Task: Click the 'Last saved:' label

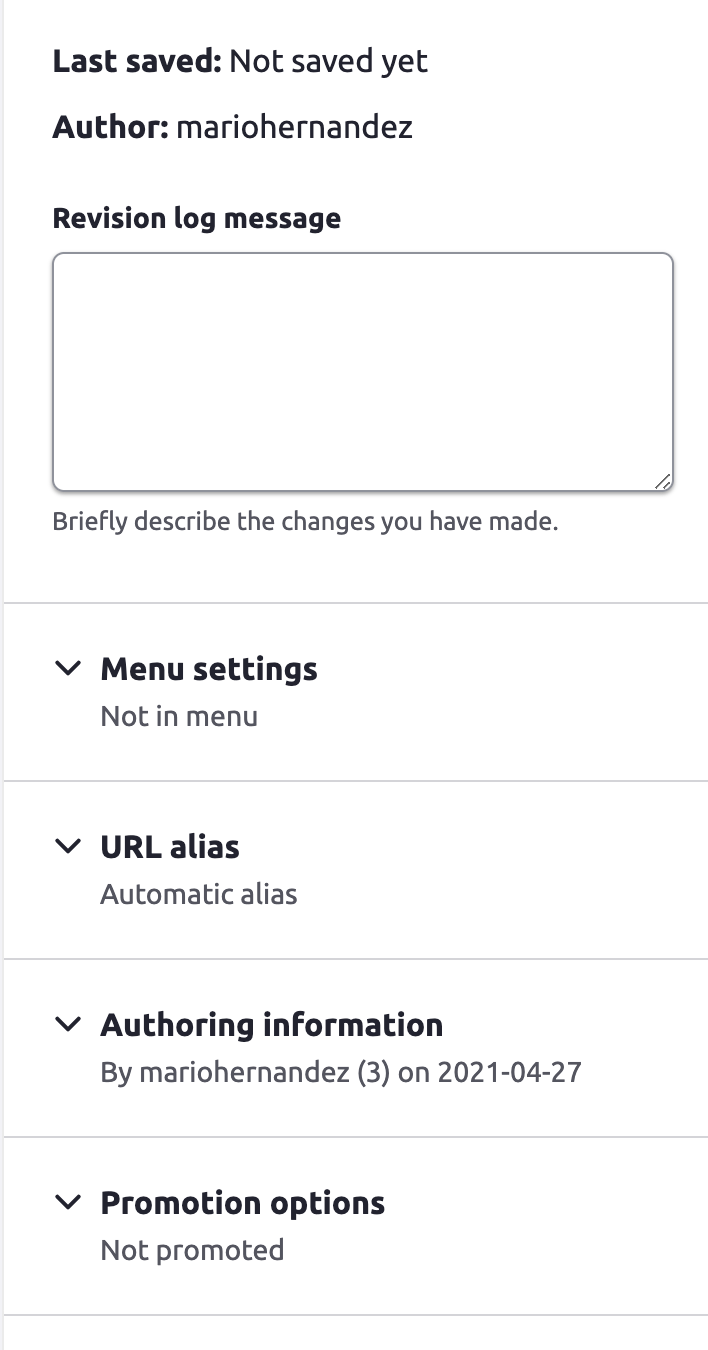Action: point(137,62)
